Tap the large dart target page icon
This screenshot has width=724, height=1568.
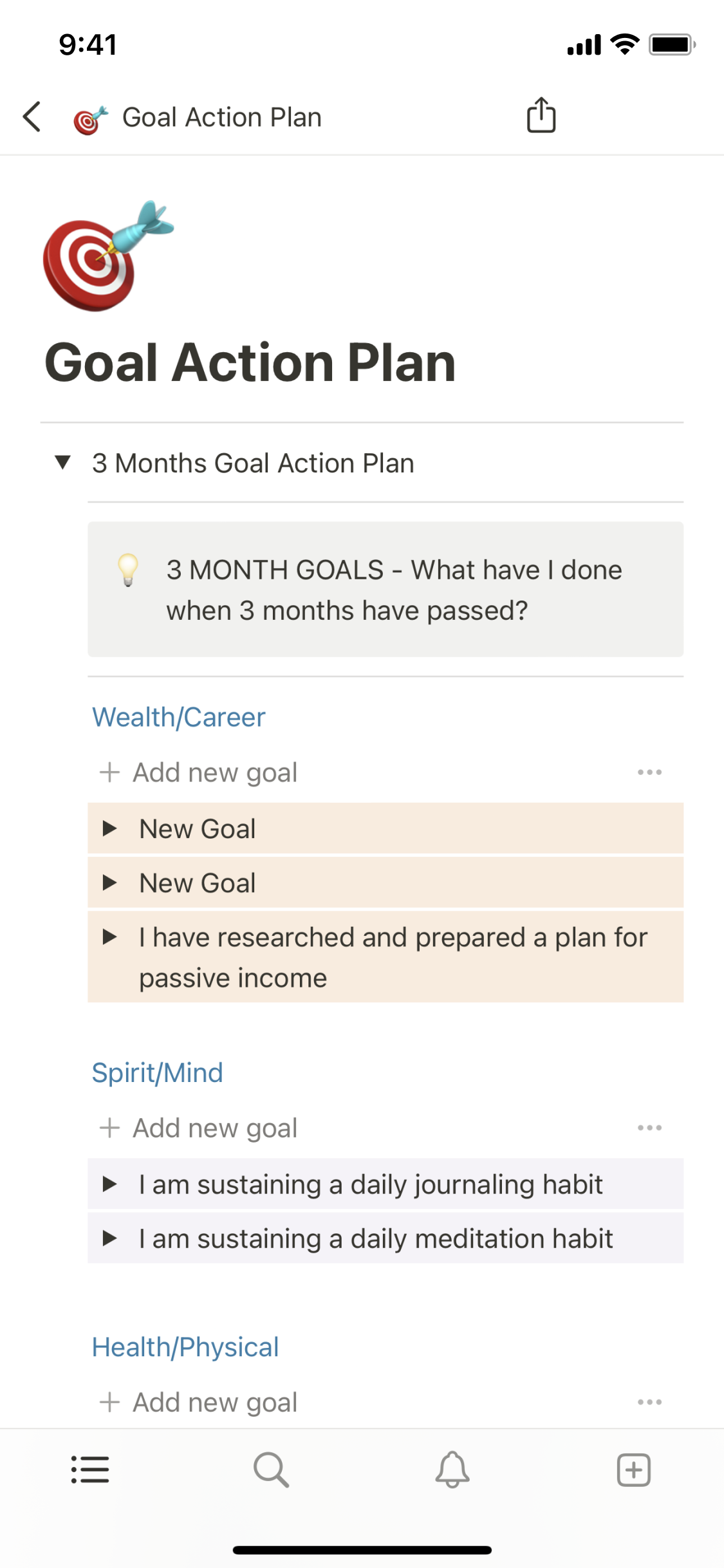click(107, 257)
